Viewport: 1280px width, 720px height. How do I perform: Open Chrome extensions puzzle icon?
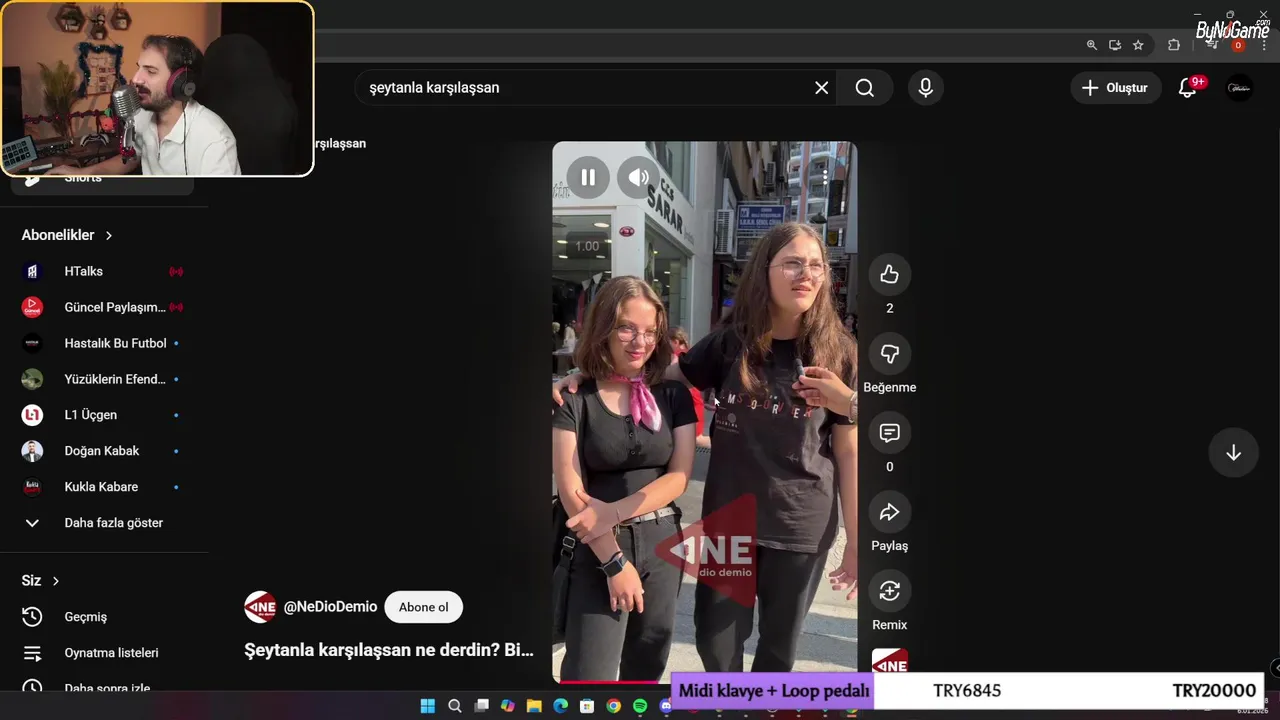point(1174,45)
